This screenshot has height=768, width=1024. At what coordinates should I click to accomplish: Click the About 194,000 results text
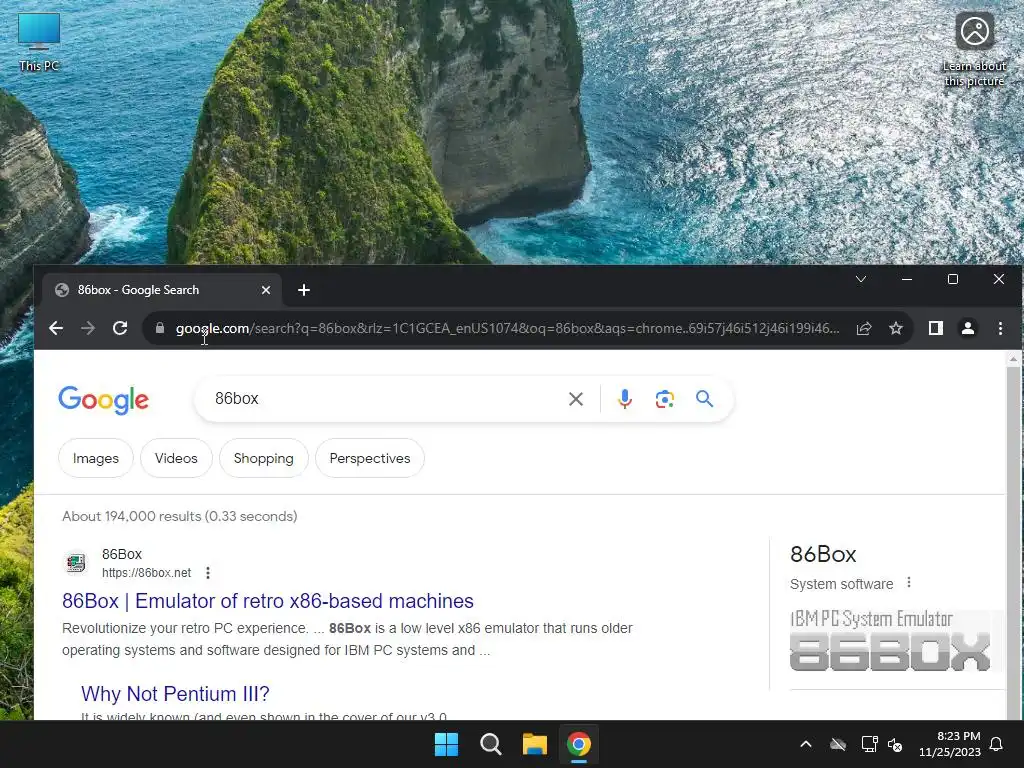point(180,517)
